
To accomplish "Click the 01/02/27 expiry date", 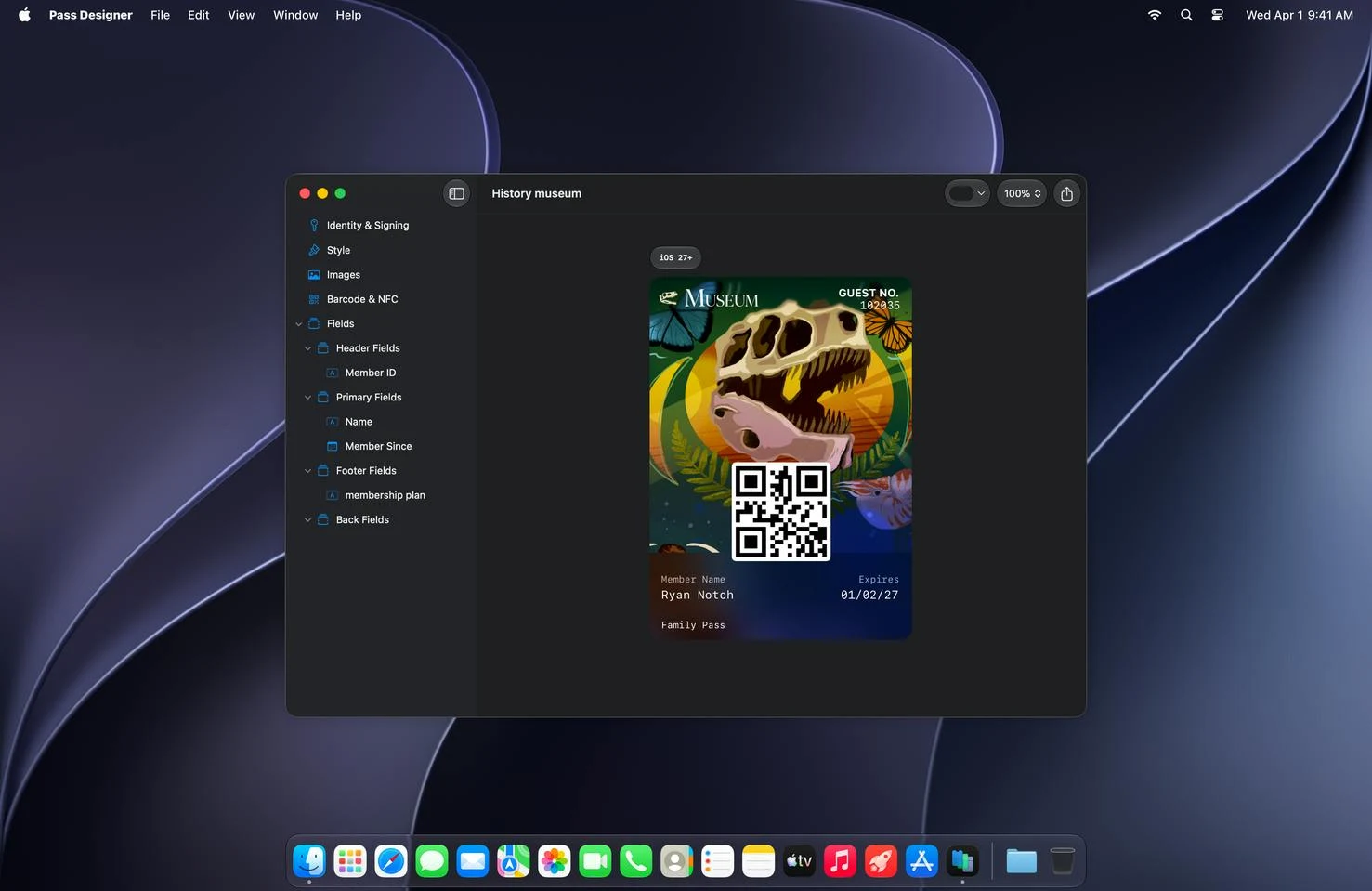I will tap(869, 596).
